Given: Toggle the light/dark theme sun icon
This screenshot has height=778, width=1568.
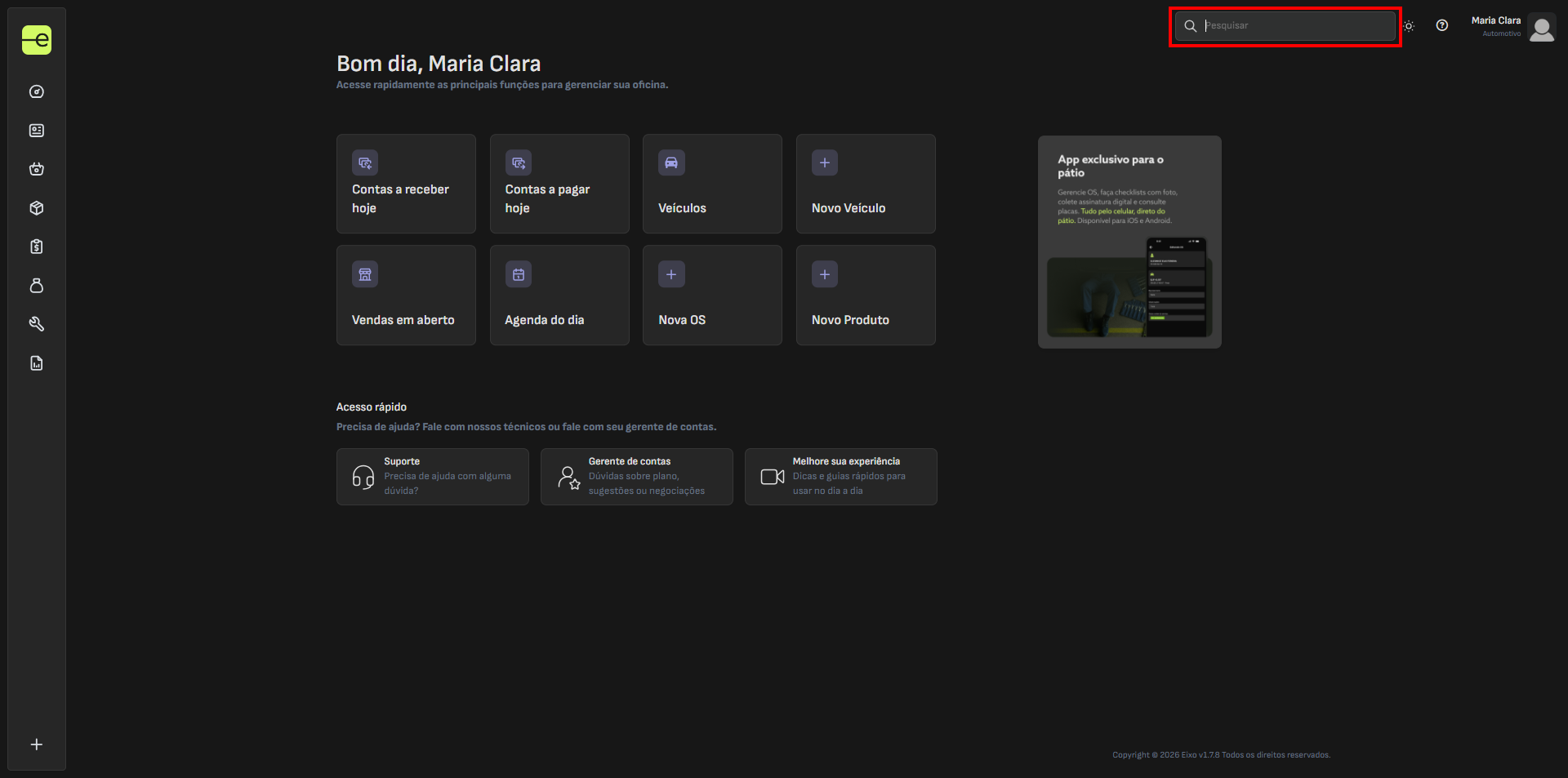Looking at the screenshot, I should 1409,26.
